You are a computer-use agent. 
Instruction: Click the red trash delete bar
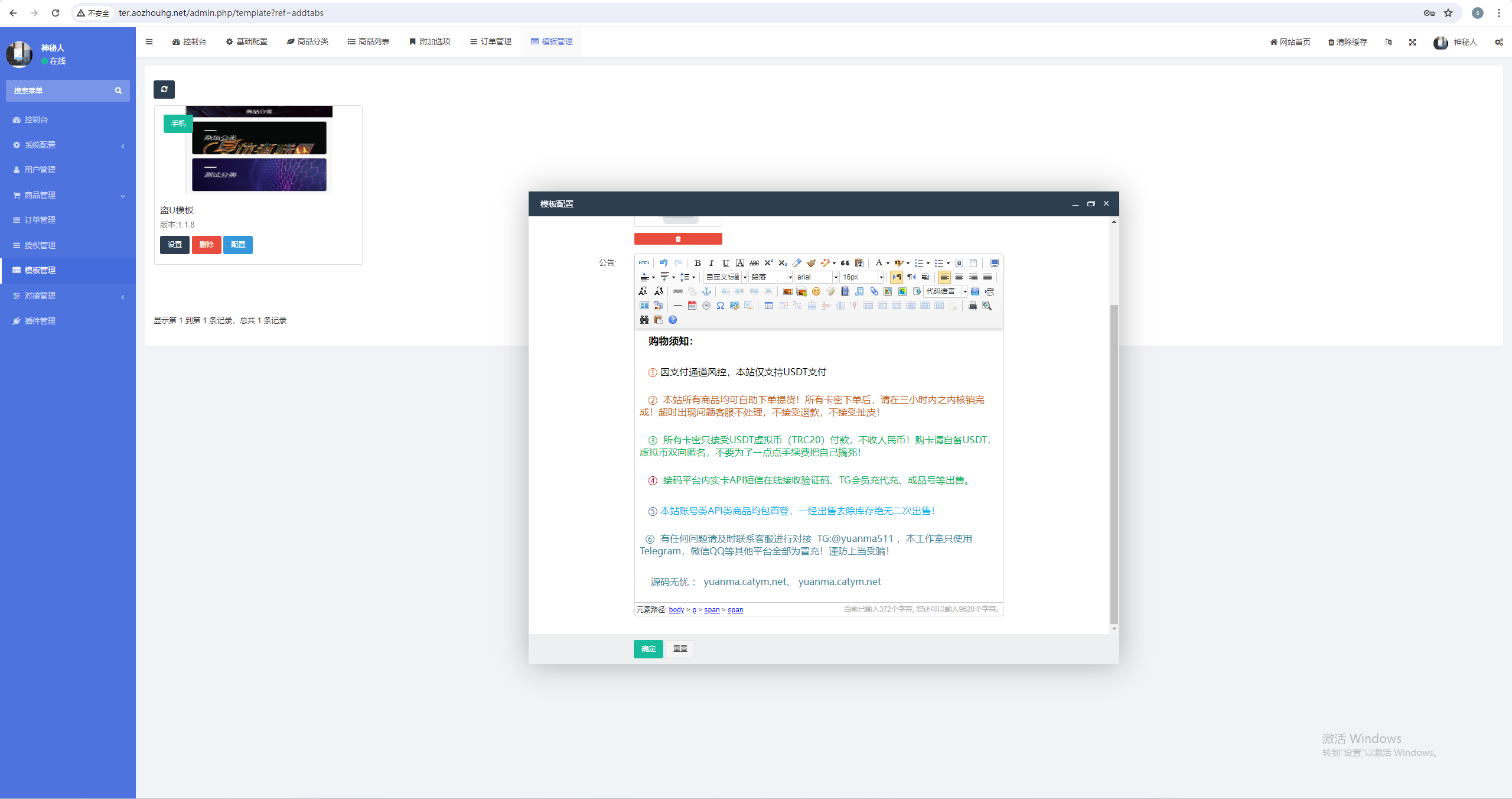678,239
